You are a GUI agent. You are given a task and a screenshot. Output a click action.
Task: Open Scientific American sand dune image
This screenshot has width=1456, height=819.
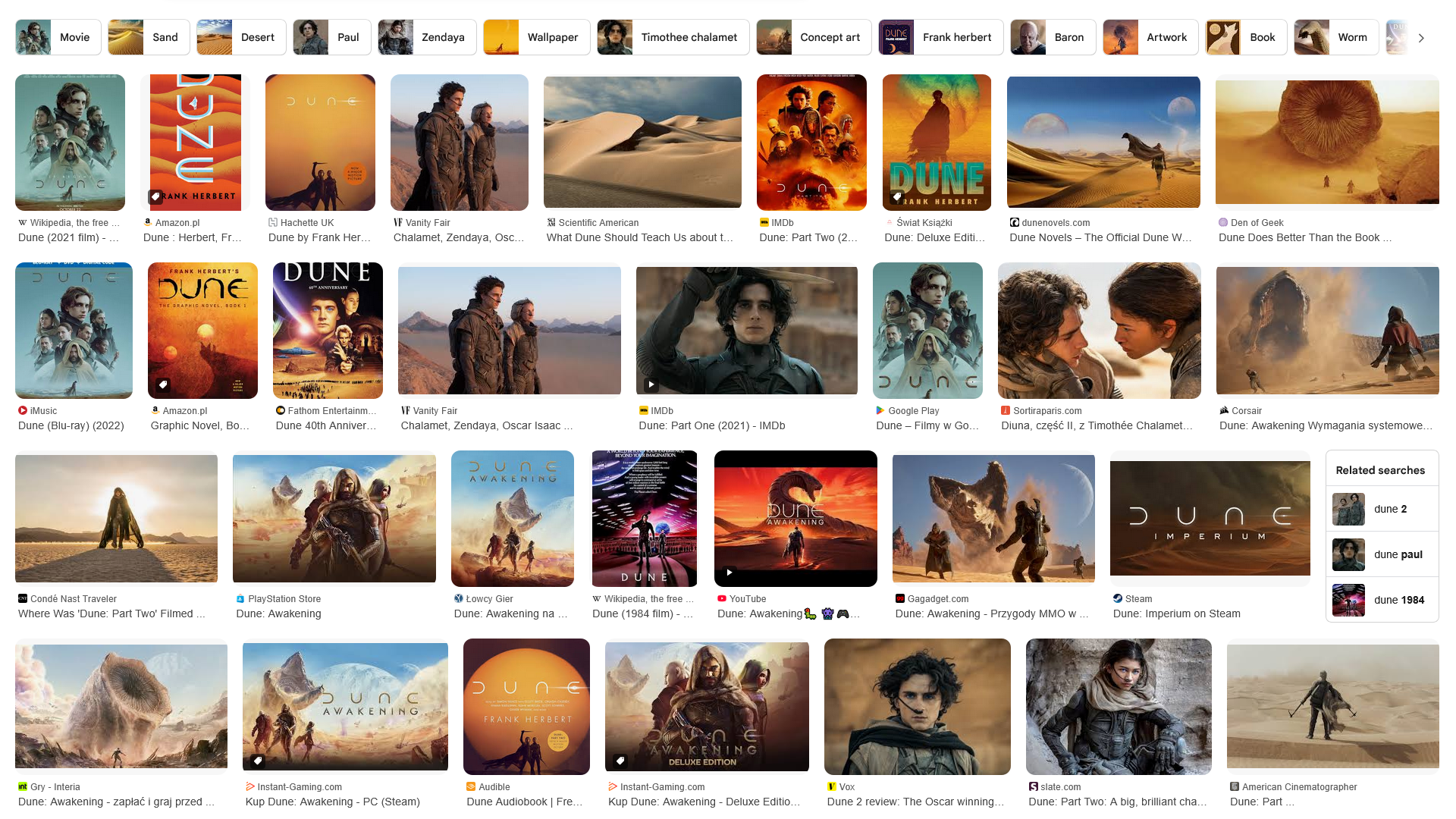(642, 142)
